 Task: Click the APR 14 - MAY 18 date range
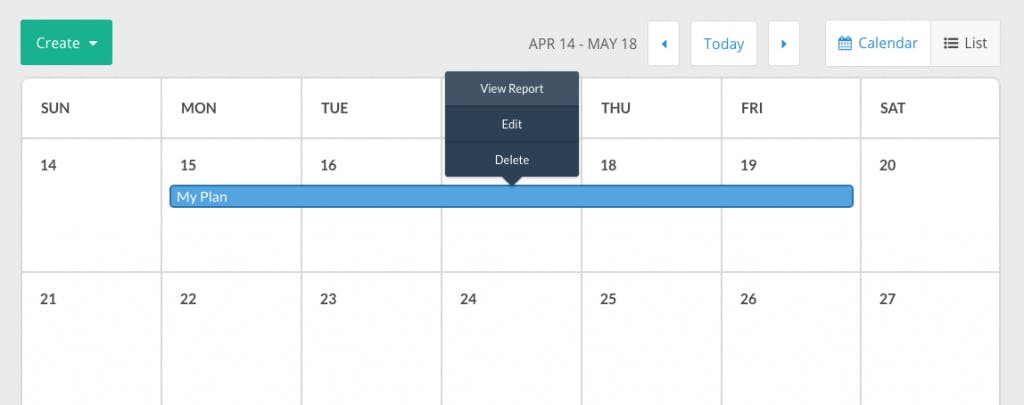(582, 44)
